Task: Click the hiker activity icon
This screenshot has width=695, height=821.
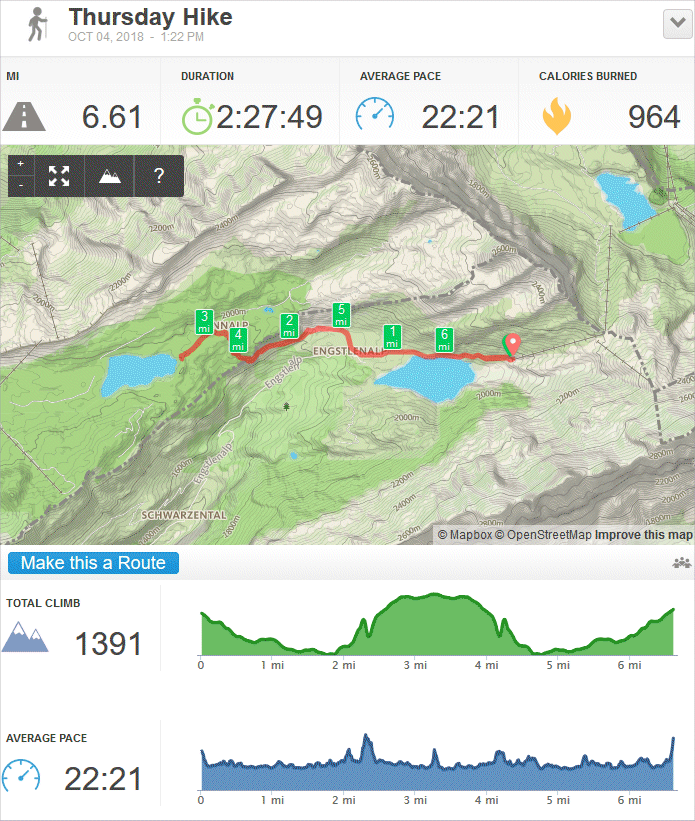Action: coord(37,24)
